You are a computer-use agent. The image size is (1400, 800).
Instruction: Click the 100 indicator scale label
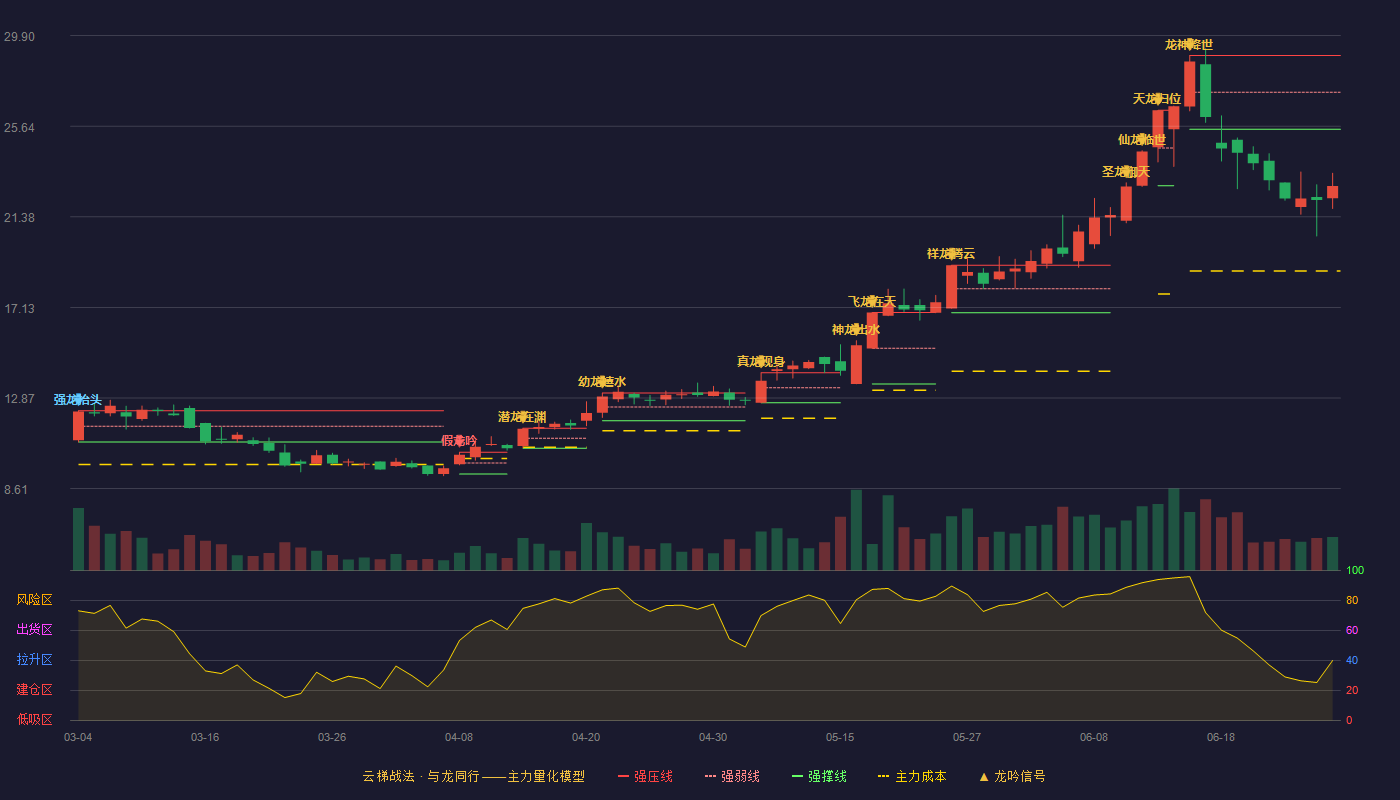click(x=1354, y=570)
